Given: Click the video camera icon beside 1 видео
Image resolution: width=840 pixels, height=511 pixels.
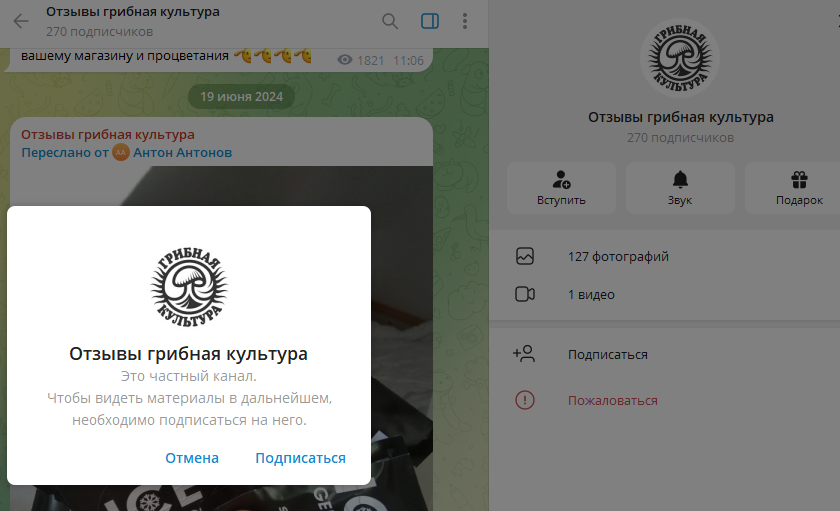Looking at the screenshot, I should coord(525,294).
